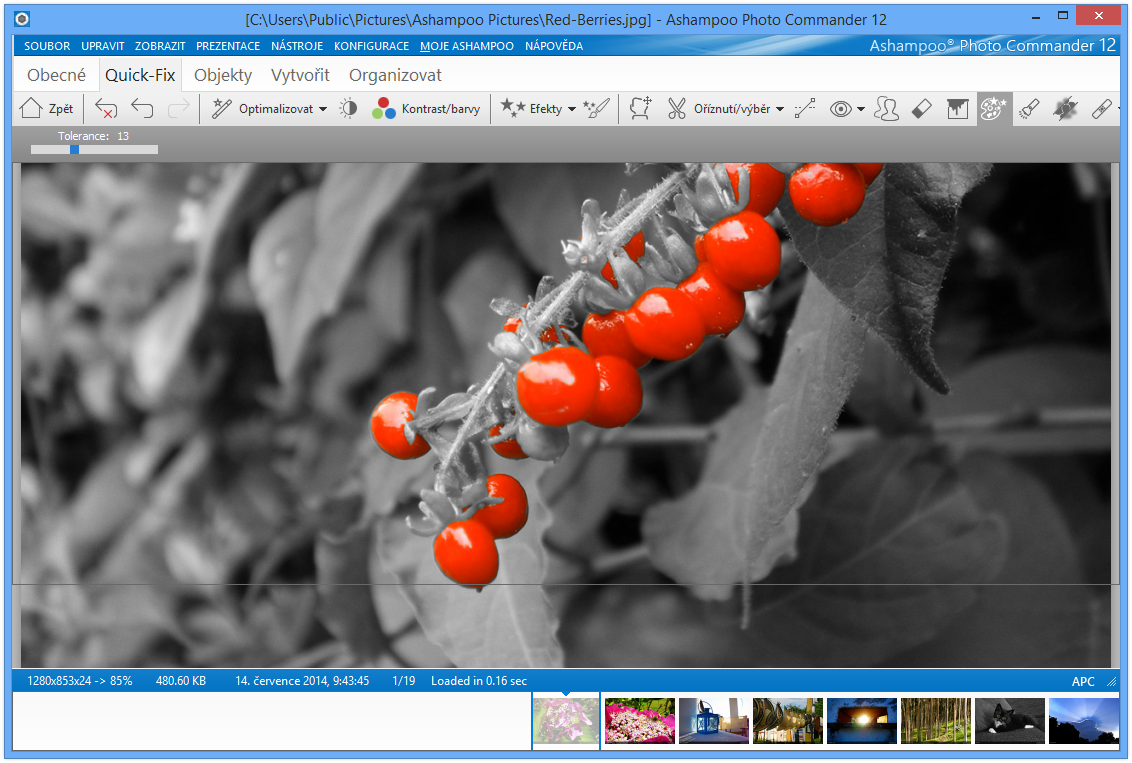Select the Quick-Fix tab
1132x763 pixels.
tap(140, 75)
